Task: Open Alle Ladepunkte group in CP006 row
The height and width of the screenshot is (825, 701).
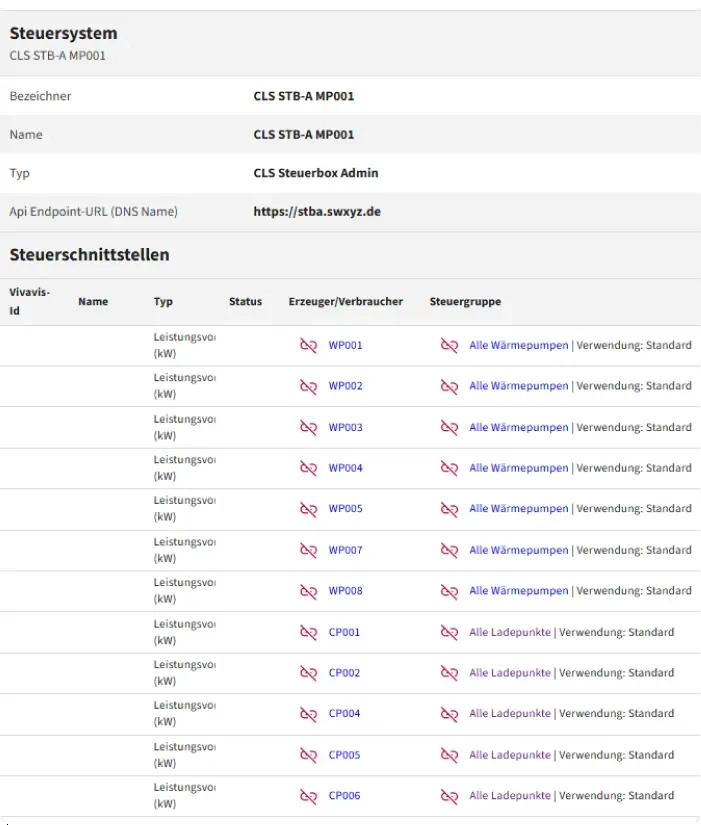Action: tap(510, 795)
